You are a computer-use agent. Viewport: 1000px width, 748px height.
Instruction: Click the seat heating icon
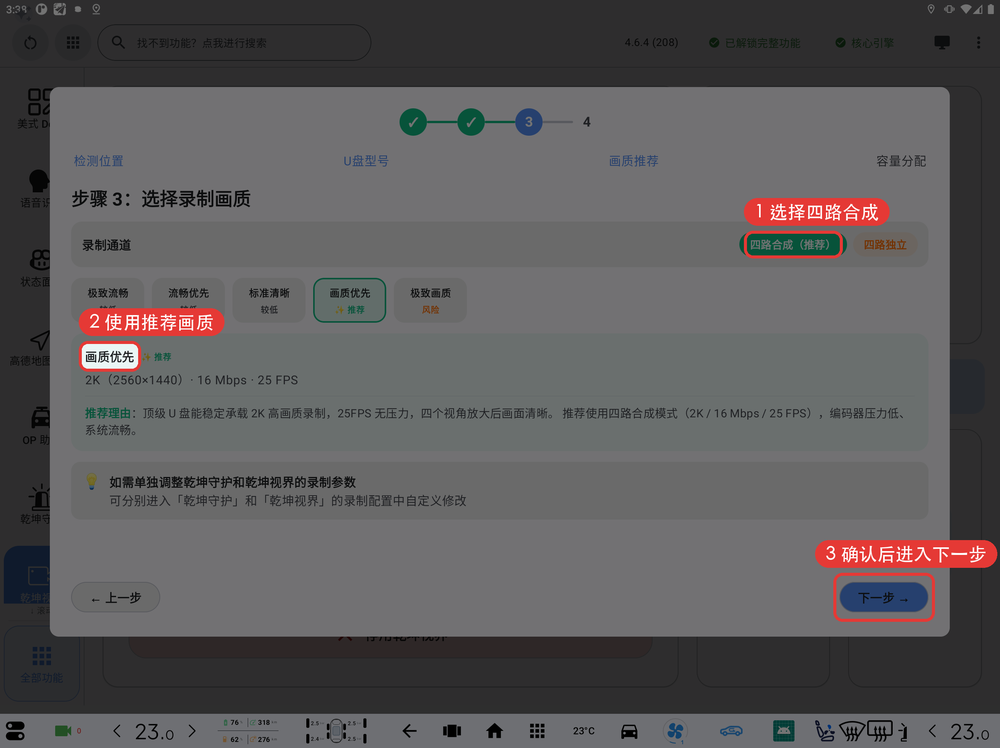click(x=825, y=731)
